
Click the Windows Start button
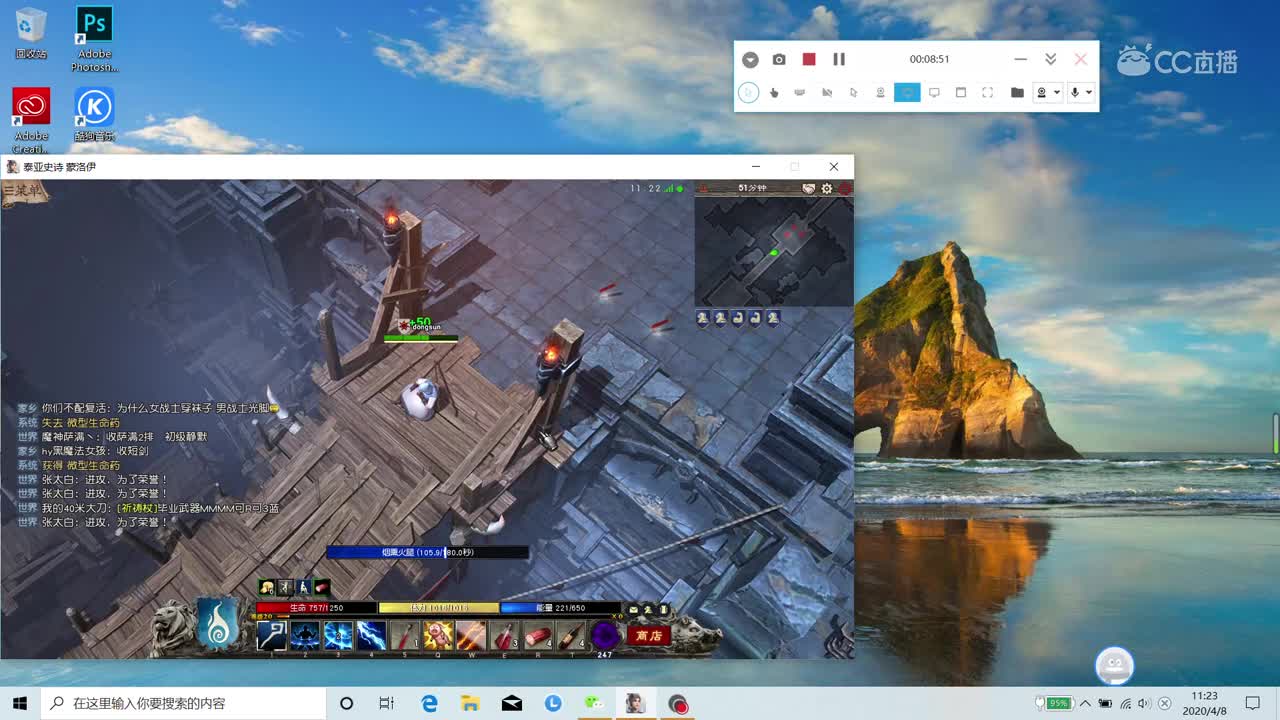point(19,703)
